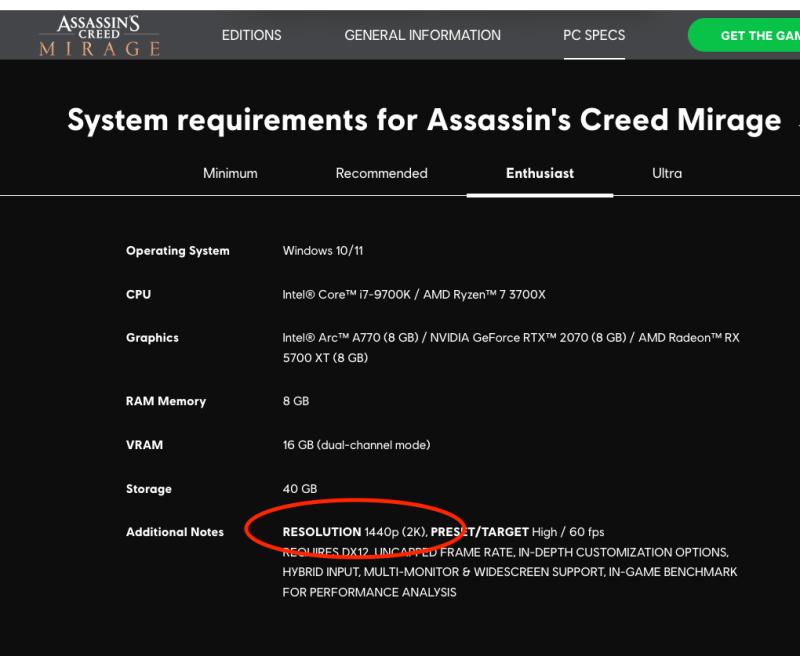The width and height of the screenshot is (800, 656).
Task: Open the Assassin's Creed Mirage logo
Action: 99,36
